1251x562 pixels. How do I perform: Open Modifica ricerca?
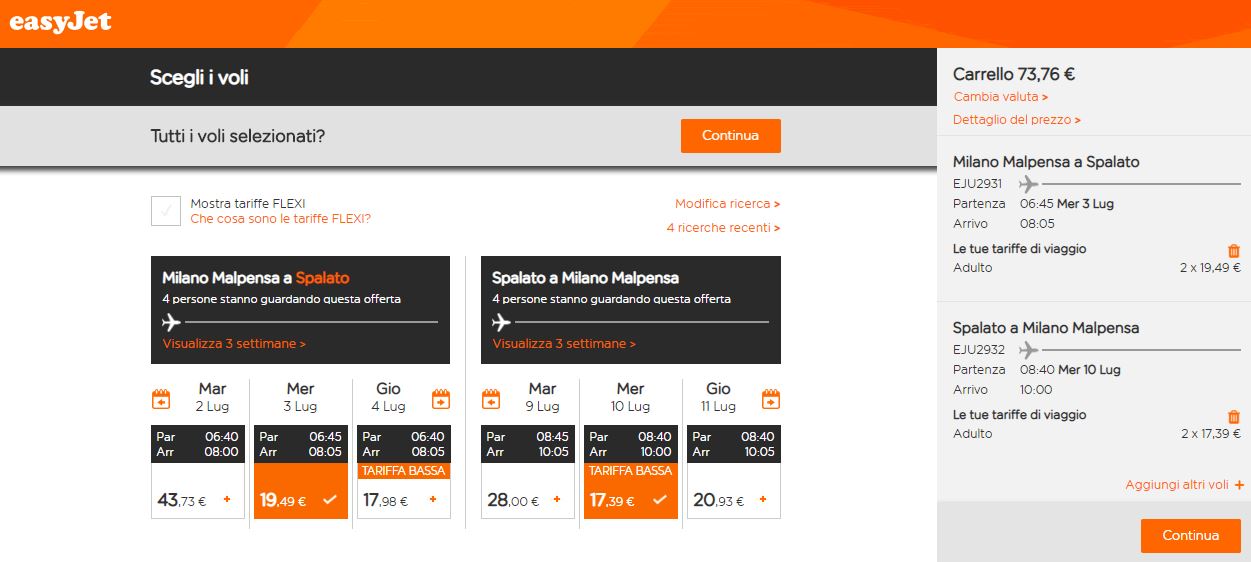click(x=728, y=204)
